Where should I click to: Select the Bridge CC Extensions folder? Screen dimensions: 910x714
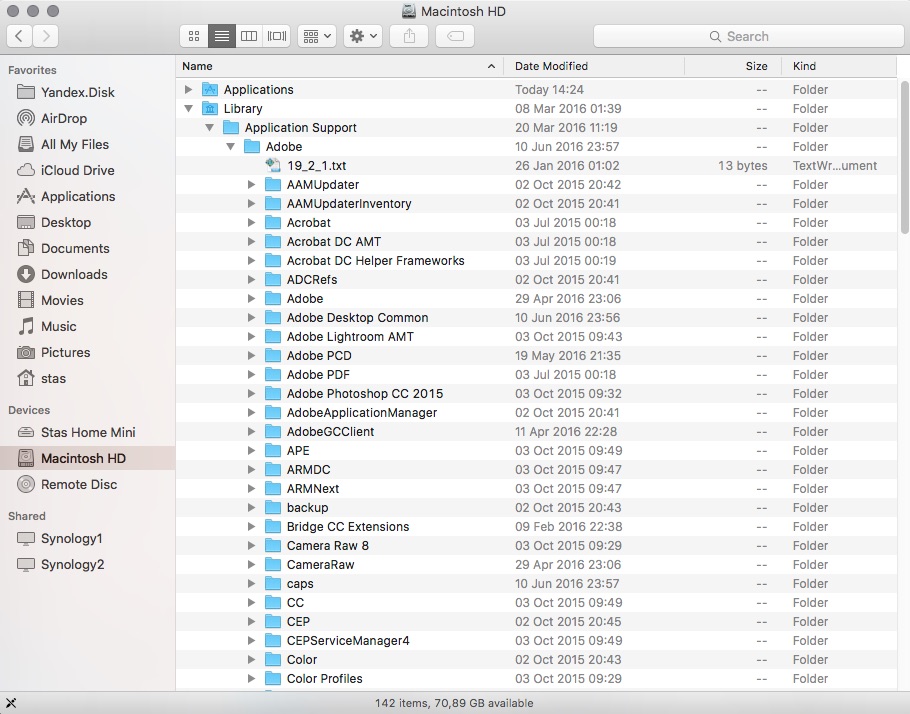536,527
